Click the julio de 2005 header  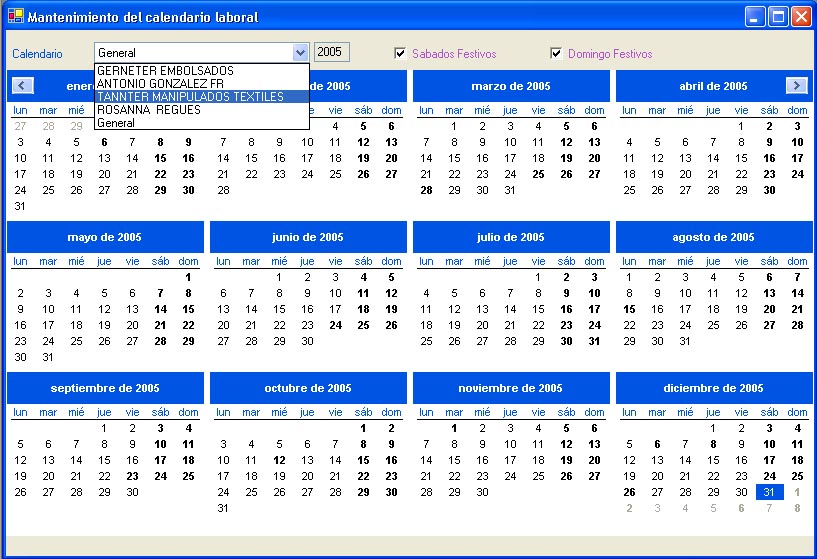pos(510,237)
